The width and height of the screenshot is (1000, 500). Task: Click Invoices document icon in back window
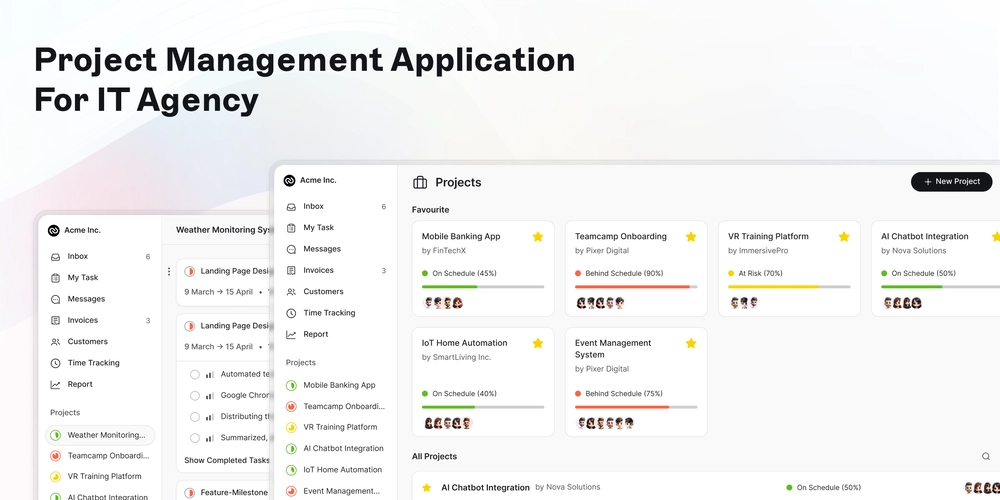pyautogui.click(x=55, y=320)
